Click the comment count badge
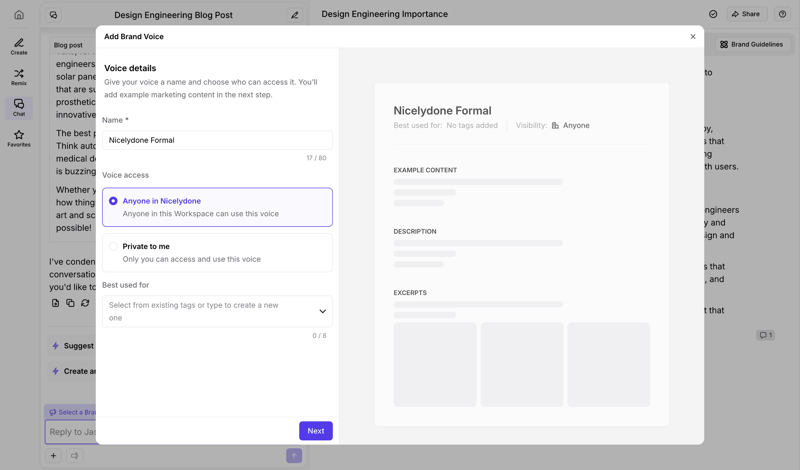 pos(766,335)
